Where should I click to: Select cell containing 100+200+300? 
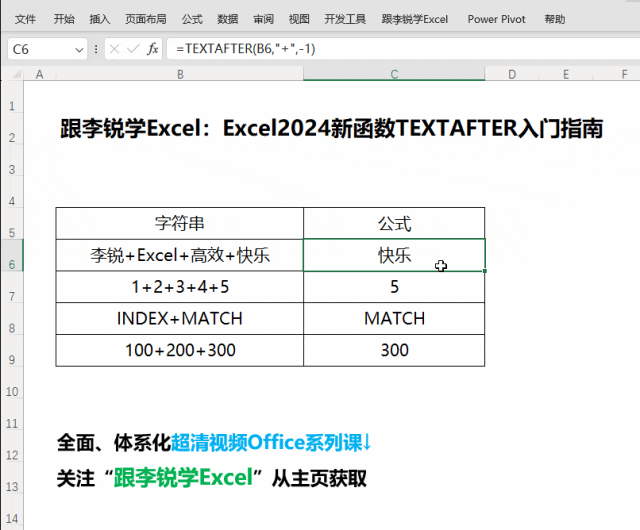tap(180, 350)
